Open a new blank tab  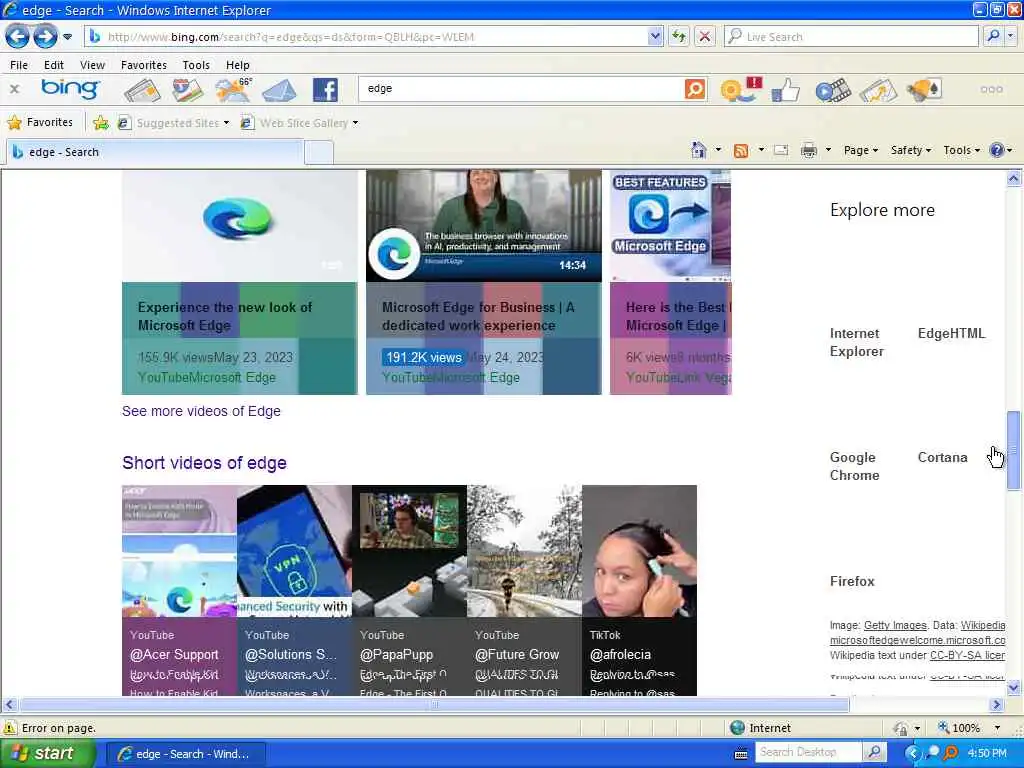tap(319, 153)
